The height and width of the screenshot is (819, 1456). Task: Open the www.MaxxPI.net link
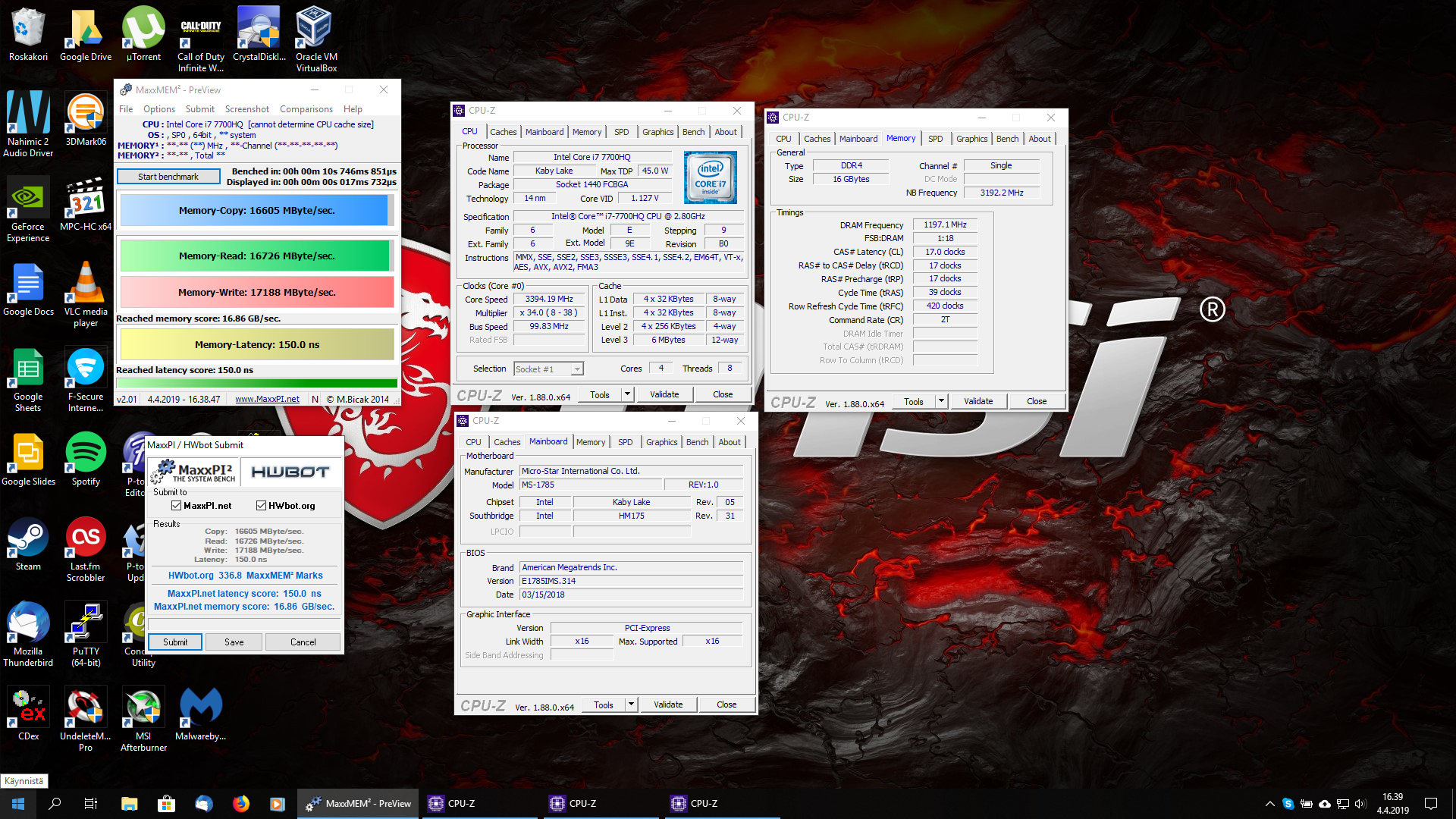[267, 400]
